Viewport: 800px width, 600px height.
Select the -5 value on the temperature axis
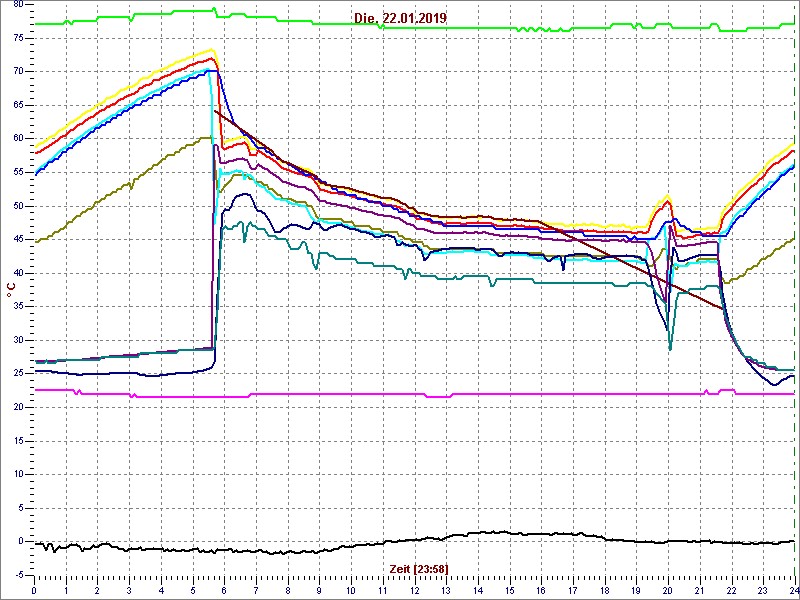point(17,575)
